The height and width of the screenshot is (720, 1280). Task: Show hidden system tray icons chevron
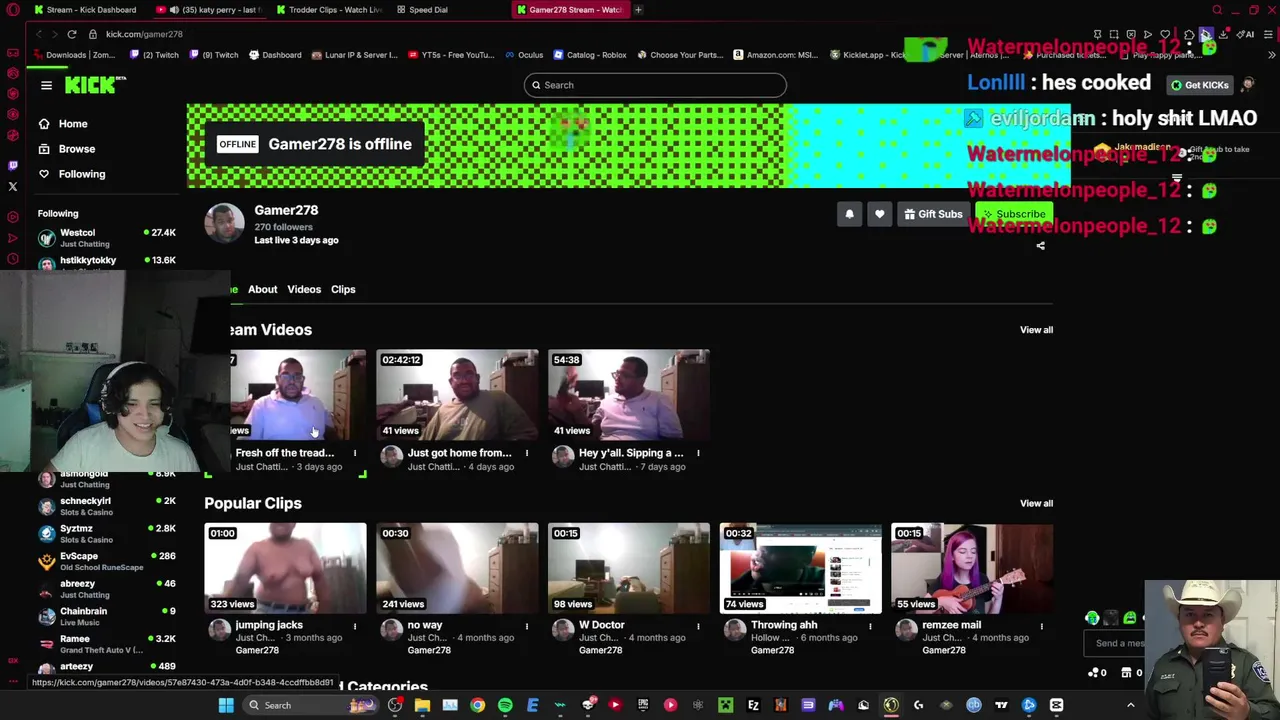tap(1131, 706)
